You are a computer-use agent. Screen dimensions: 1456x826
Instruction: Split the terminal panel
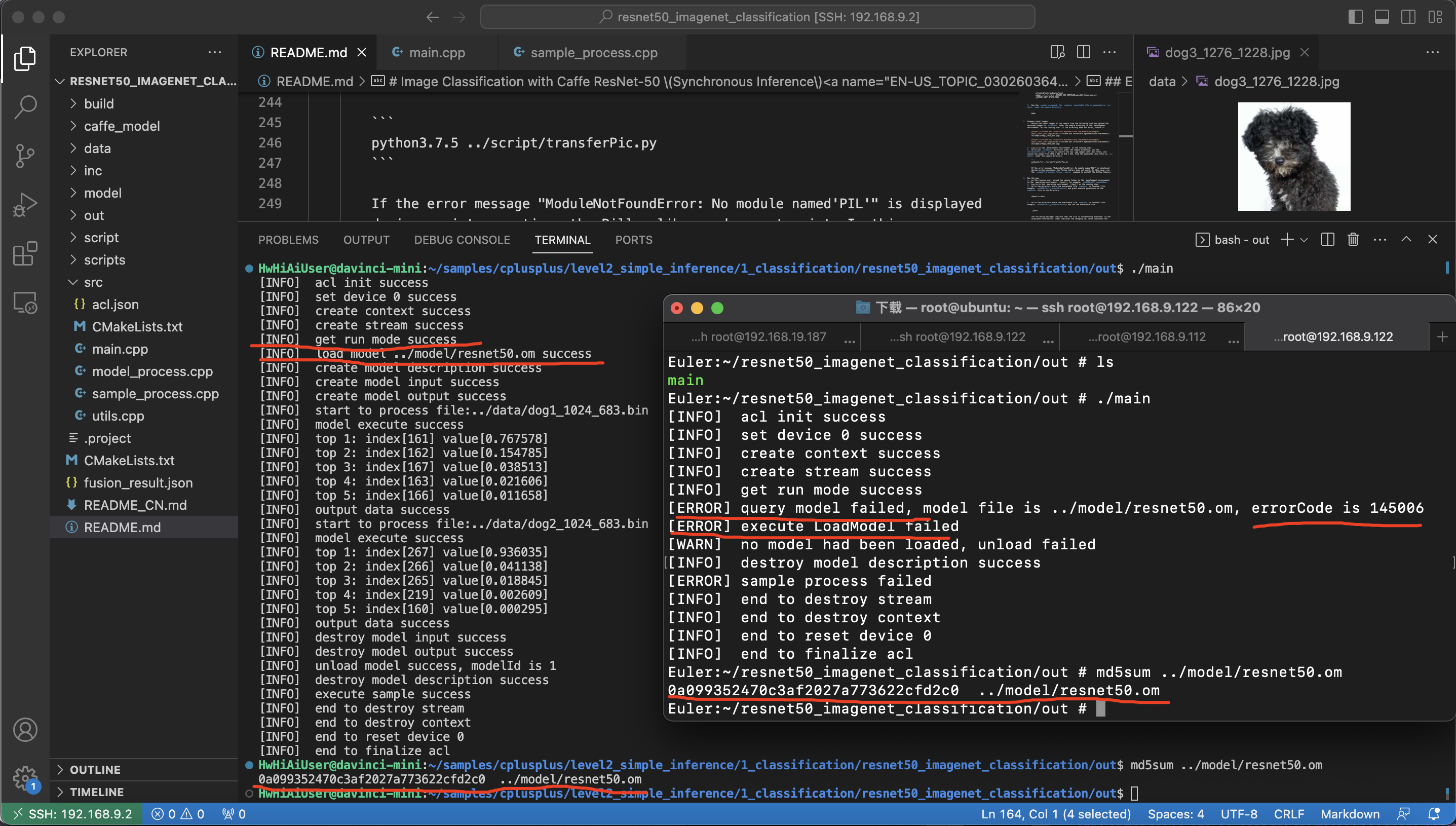1327,239
